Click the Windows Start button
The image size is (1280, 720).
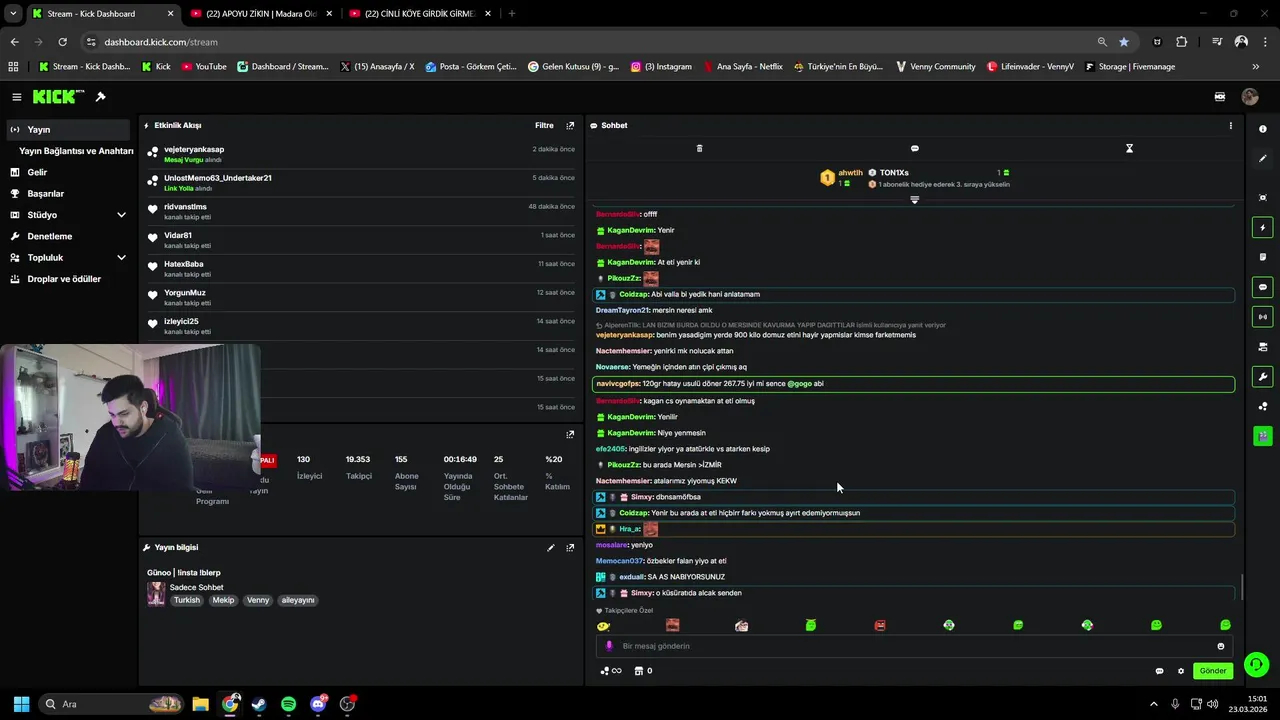click(x=21, y=704)
